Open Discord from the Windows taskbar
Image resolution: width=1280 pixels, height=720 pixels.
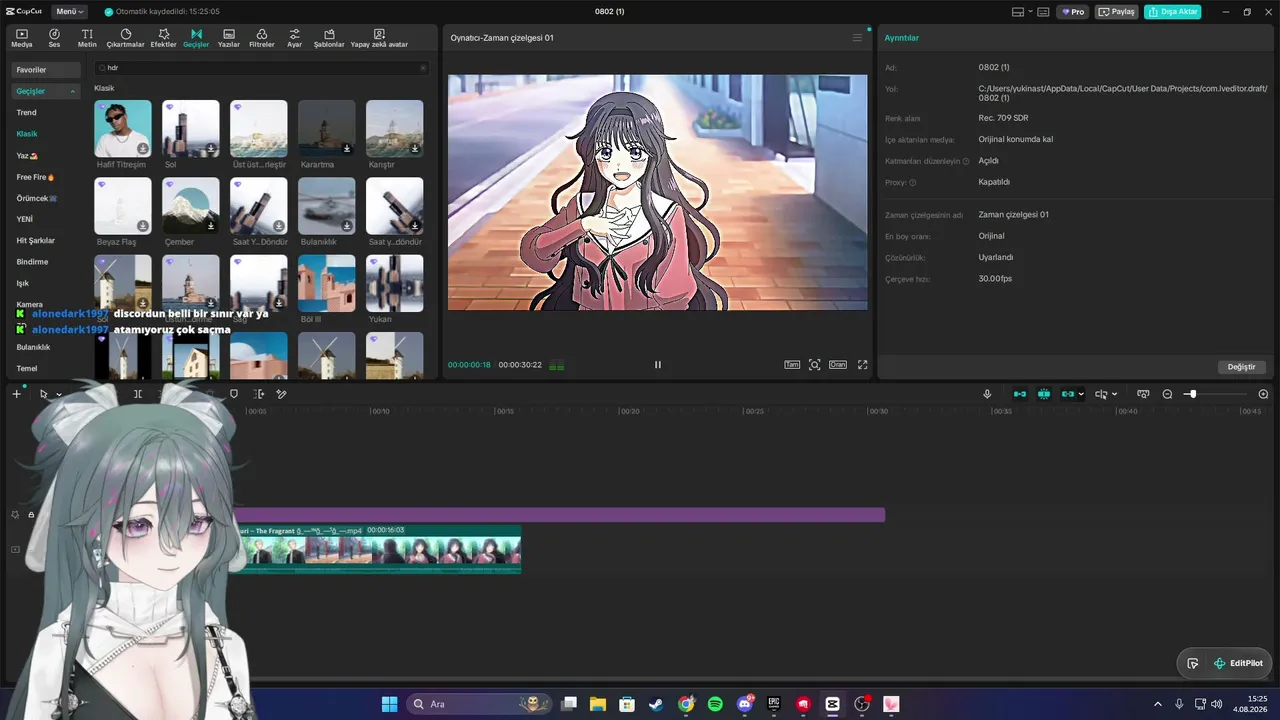click(745, 704)
